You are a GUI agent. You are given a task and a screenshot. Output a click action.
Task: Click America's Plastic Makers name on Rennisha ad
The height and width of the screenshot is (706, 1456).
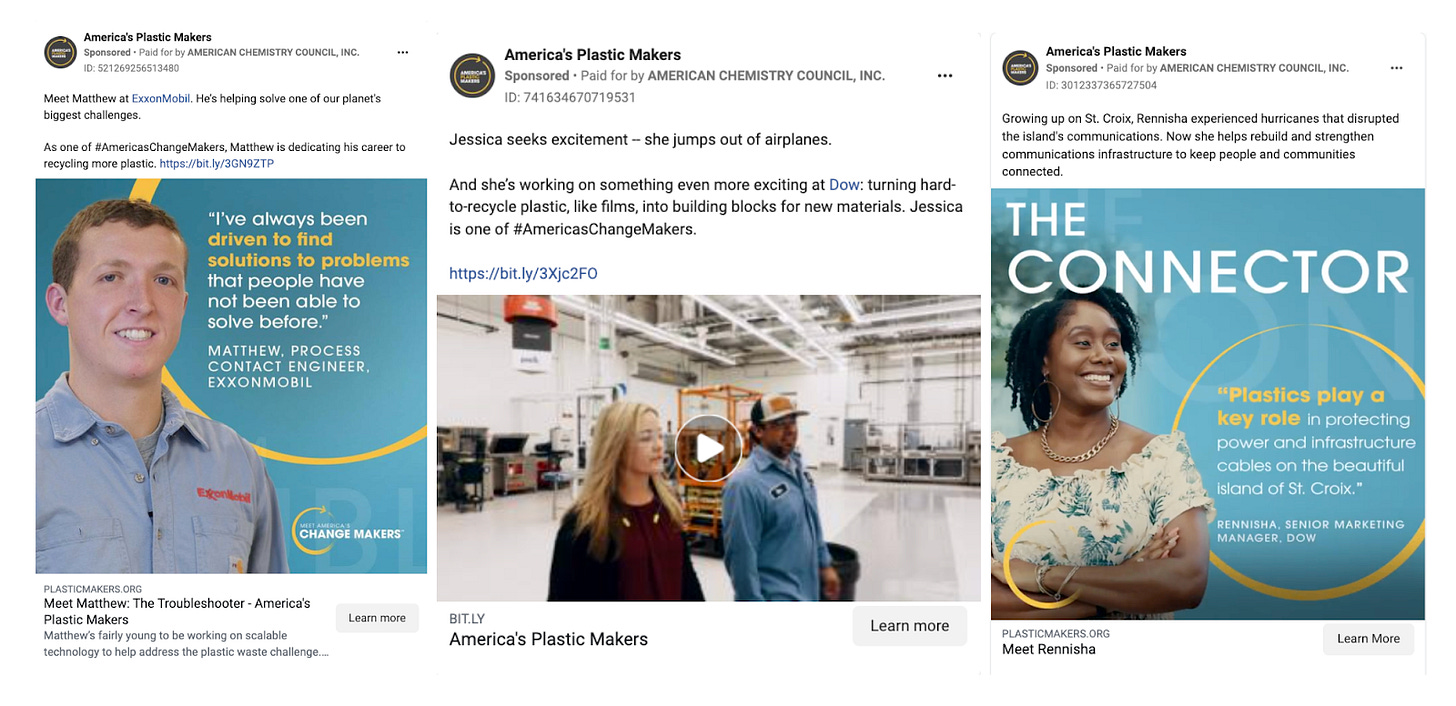click(1116, 52)
